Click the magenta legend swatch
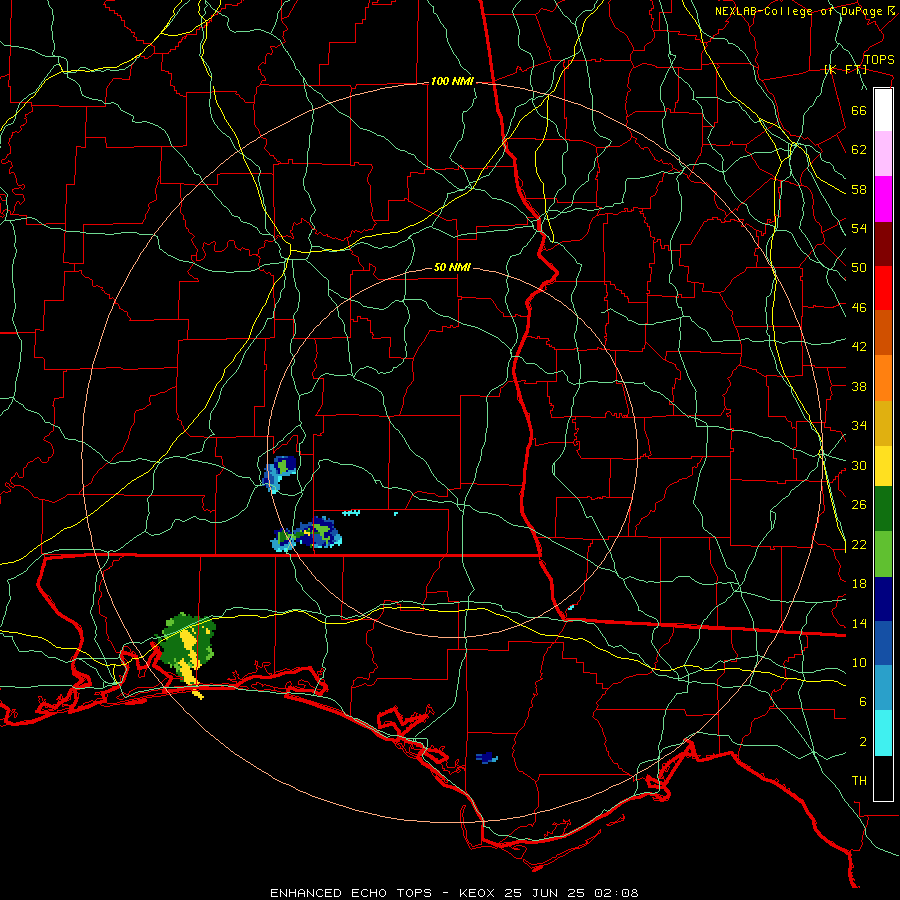 pyautogui.click(x=883, y=199)
